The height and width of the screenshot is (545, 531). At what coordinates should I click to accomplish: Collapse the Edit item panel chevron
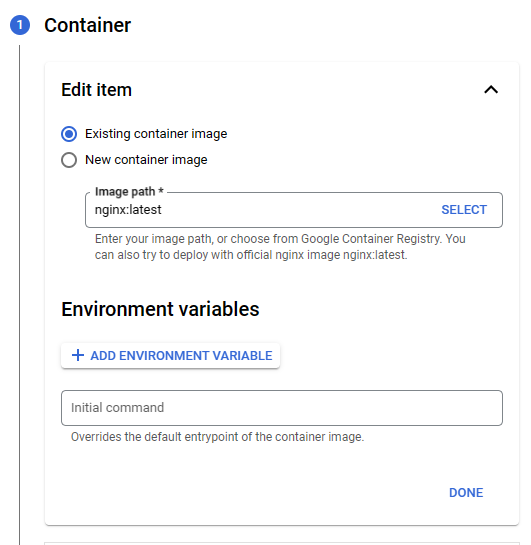click(x=491, y=90)
